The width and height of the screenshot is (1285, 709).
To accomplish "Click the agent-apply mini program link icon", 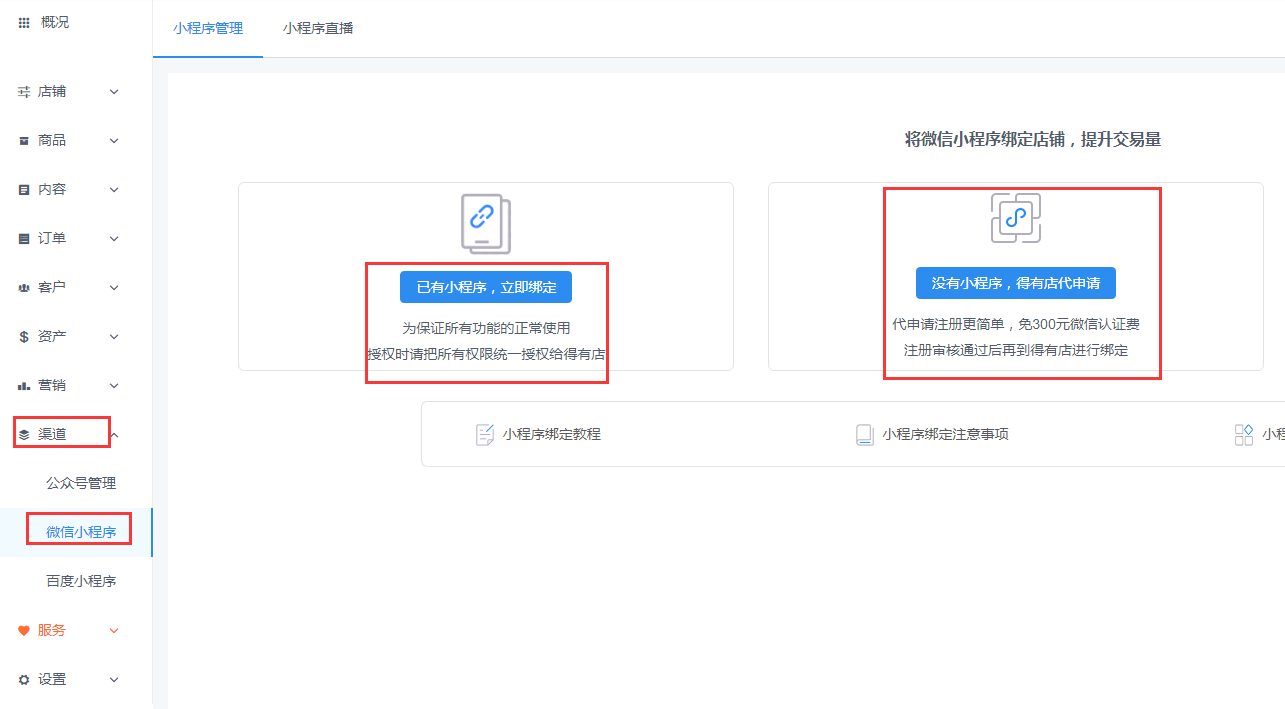I will (x=1015, y=218).
